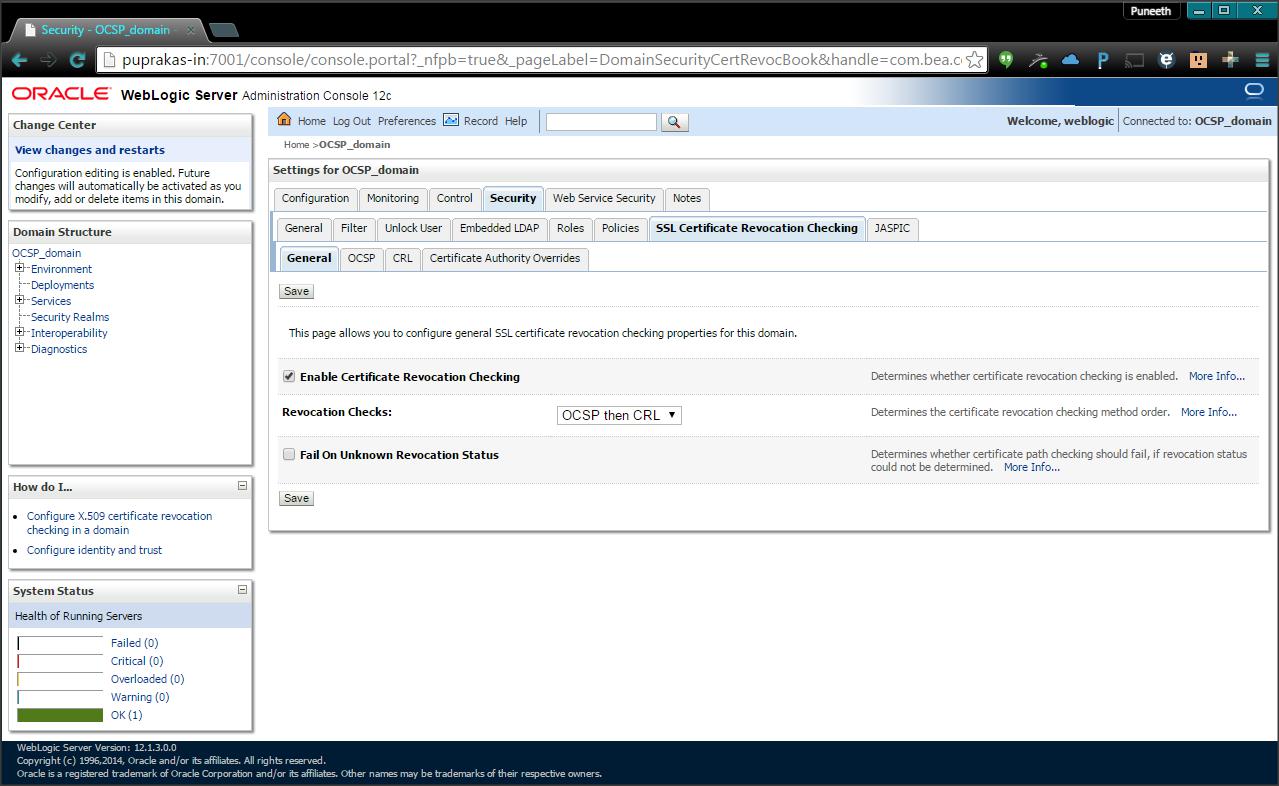Open Certificate Authority Overrides tab
1279x786 pixels.
tap(505, 258)
